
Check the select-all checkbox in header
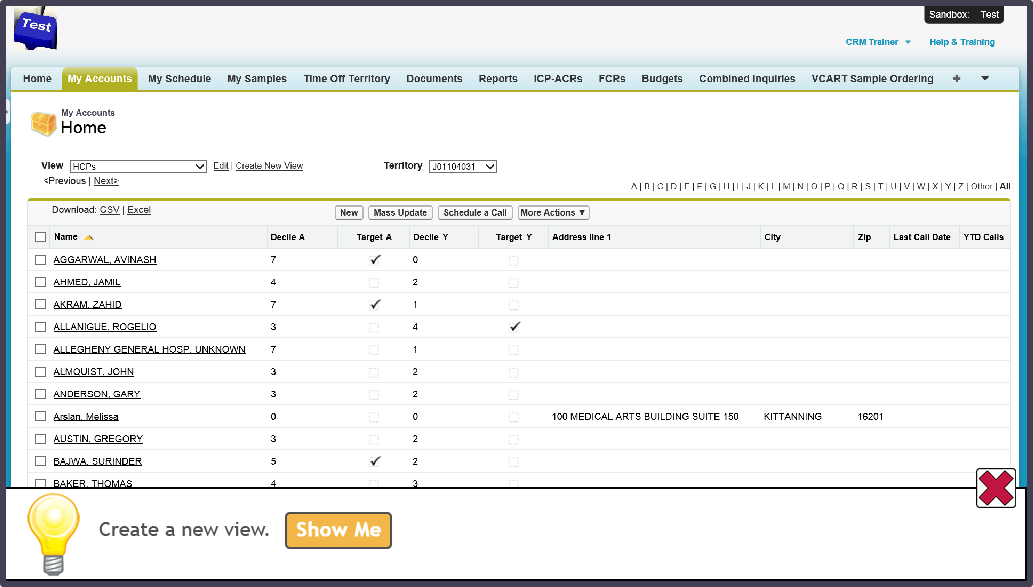[x=40, y=238]
